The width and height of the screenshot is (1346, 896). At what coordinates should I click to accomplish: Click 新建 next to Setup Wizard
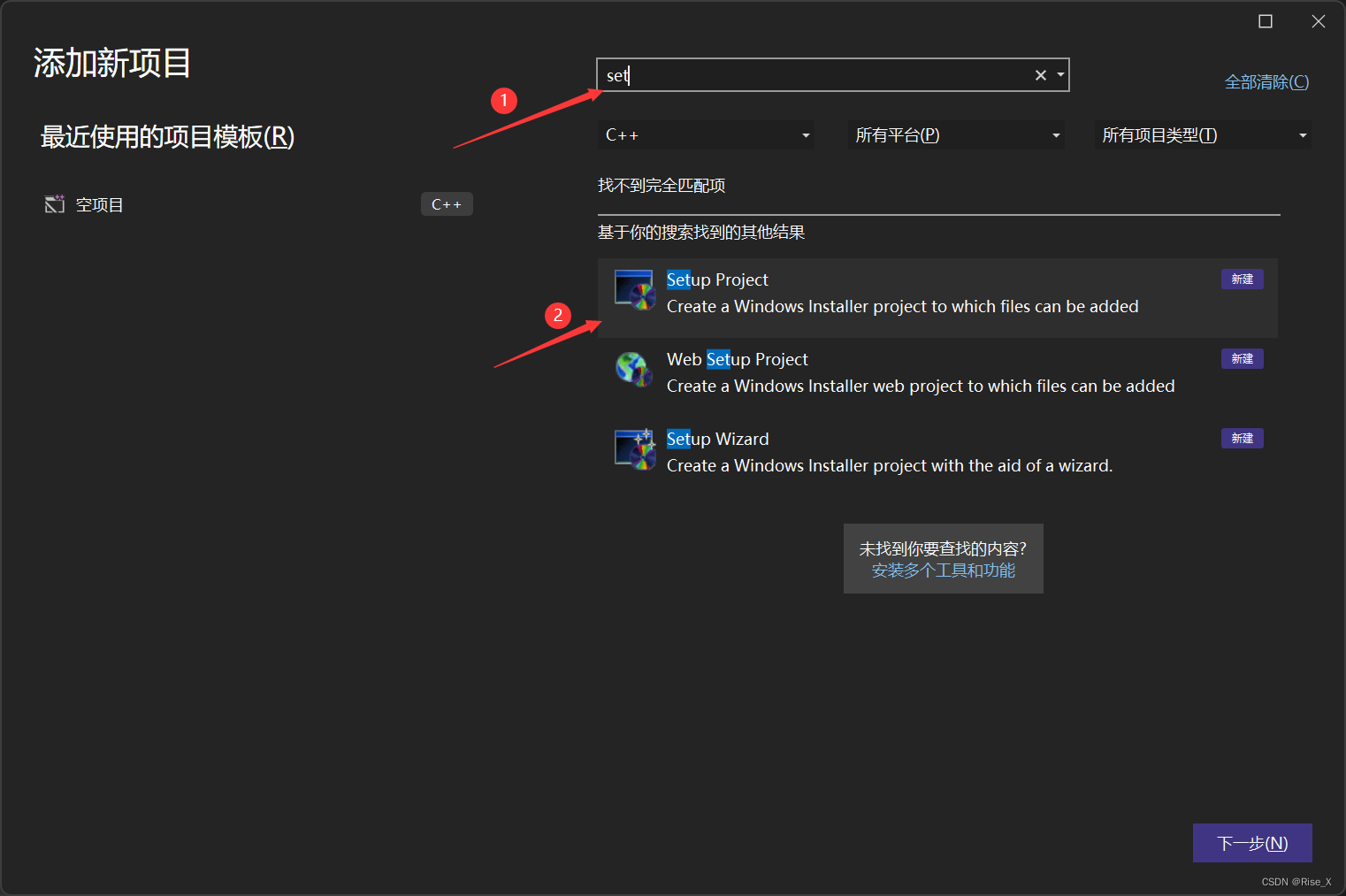pos(1242,438)
